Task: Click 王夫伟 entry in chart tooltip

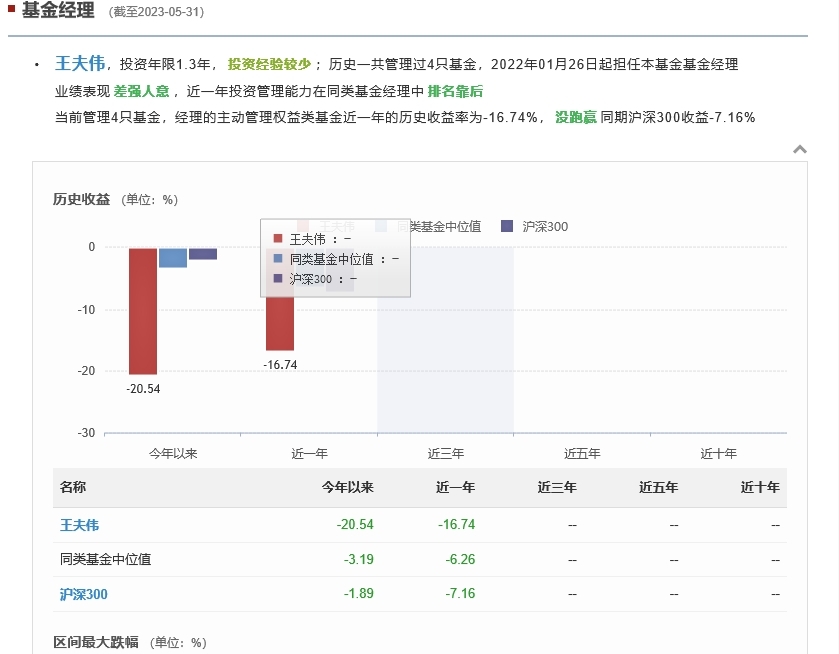Action: point(312,239)
